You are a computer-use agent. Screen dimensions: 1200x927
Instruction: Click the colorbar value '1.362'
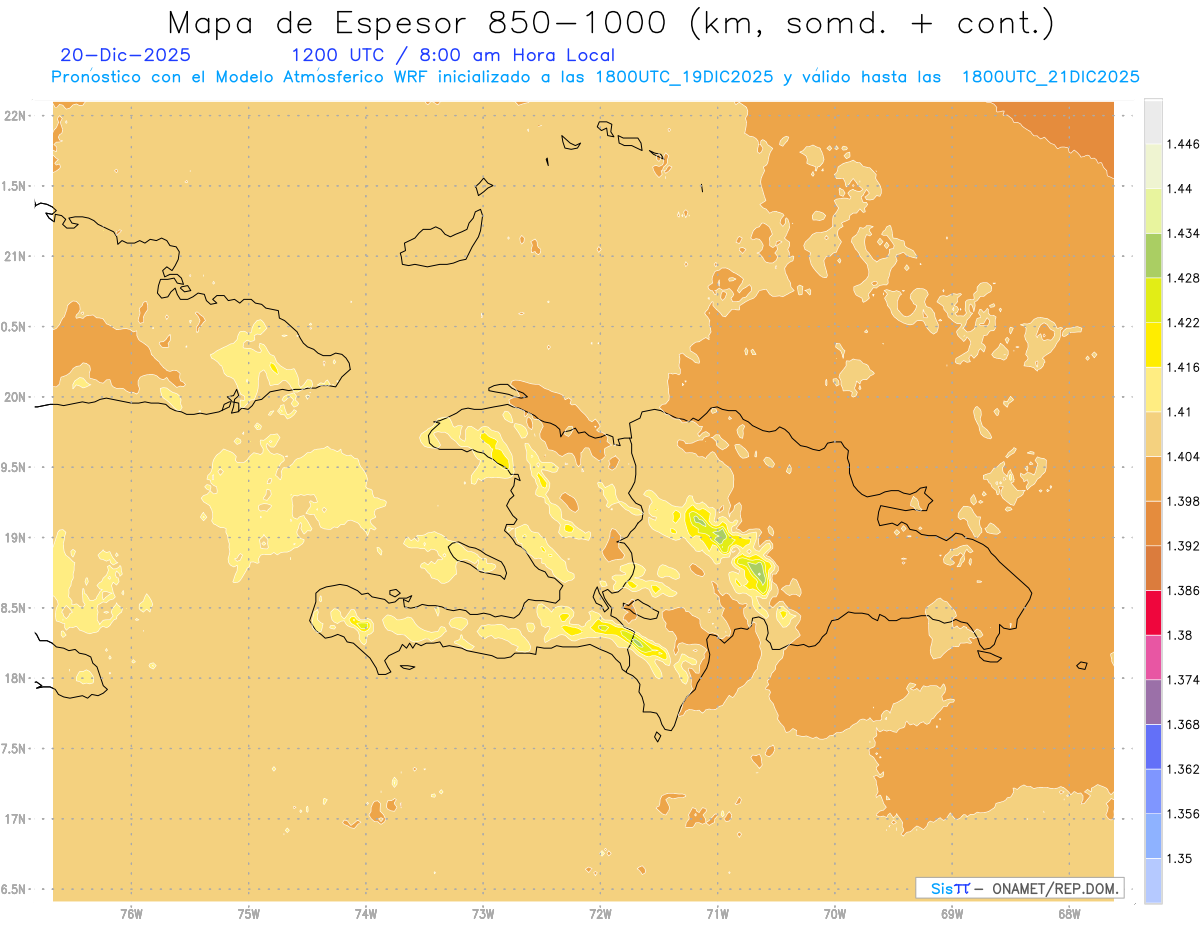click(1183, 769)
